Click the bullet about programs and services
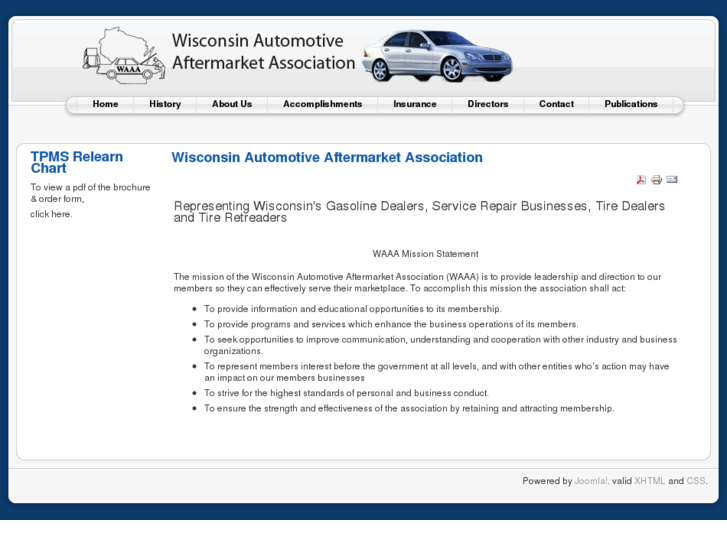The image size is (727, 545). (x=391, y=324)
